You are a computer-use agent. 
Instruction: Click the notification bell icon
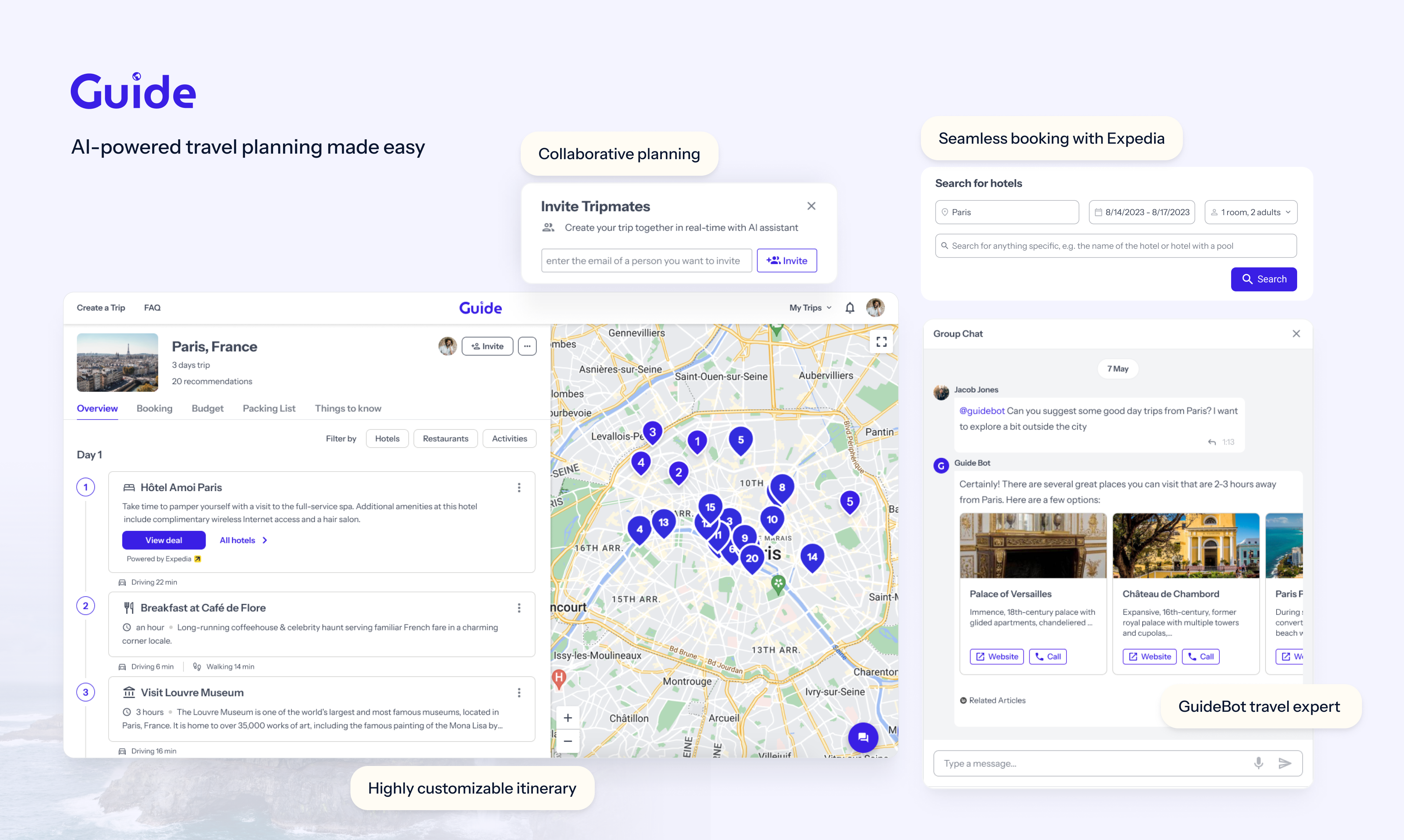[x=850, y=307]
